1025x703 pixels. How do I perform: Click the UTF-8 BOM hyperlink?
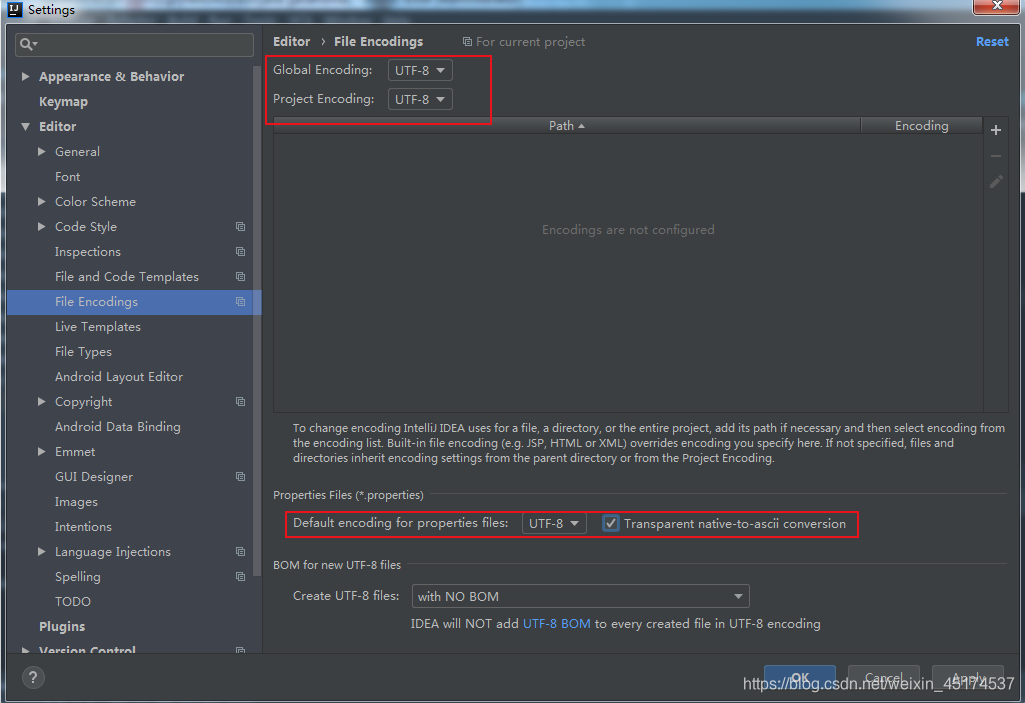coord(556,624)
